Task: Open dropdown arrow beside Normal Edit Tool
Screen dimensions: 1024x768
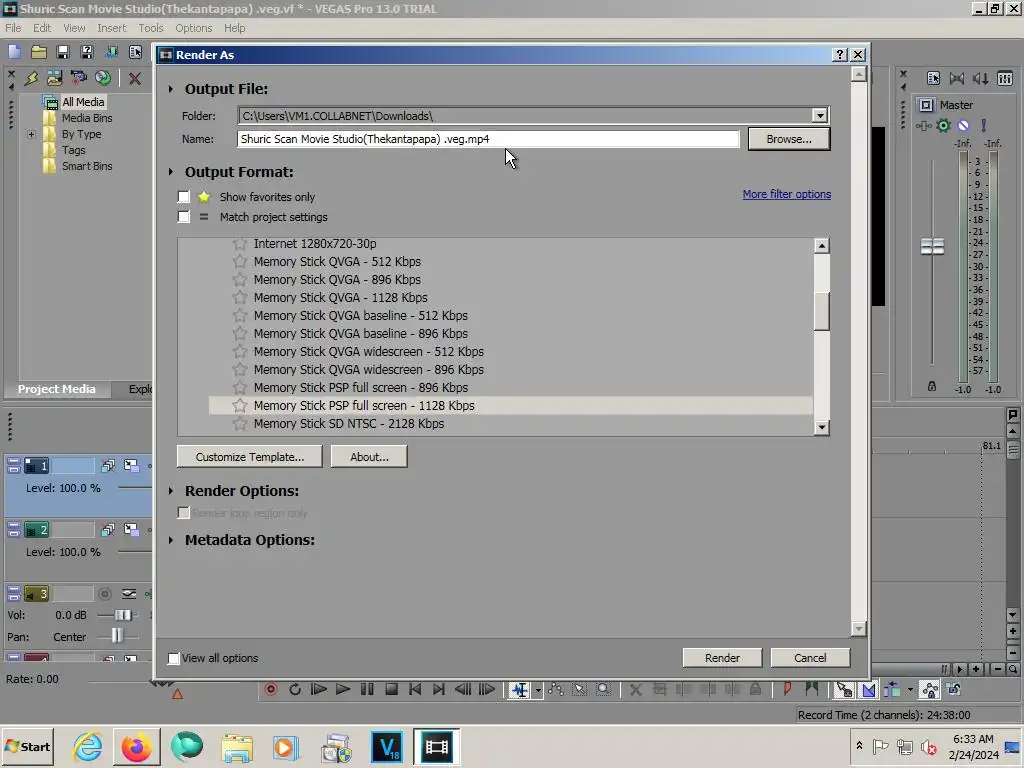Action: pyautogui.click(x=537, y=690)
